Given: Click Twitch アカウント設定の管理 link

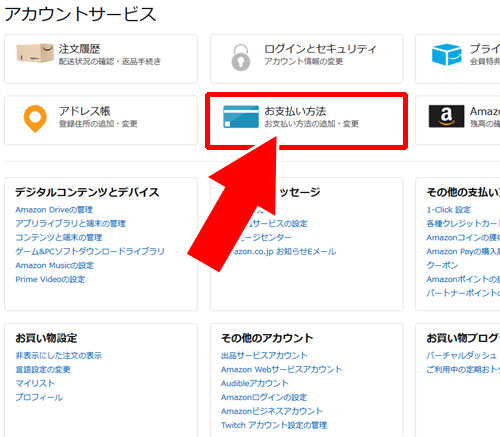Looking at the screenshot, I should (274, 425).
